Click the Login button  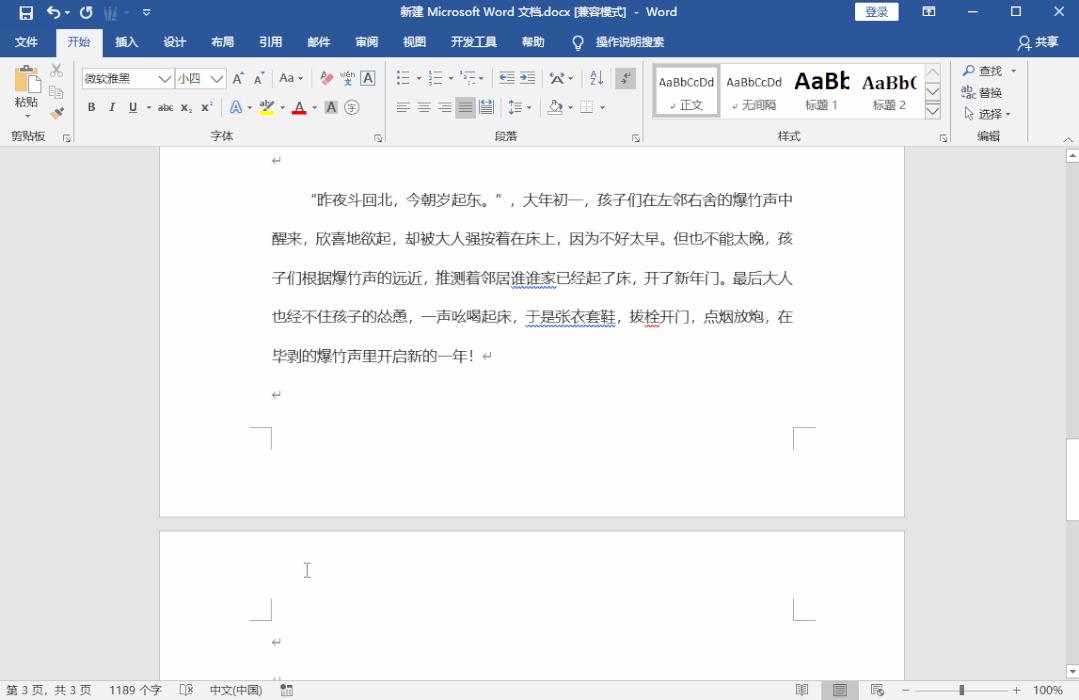877,11
